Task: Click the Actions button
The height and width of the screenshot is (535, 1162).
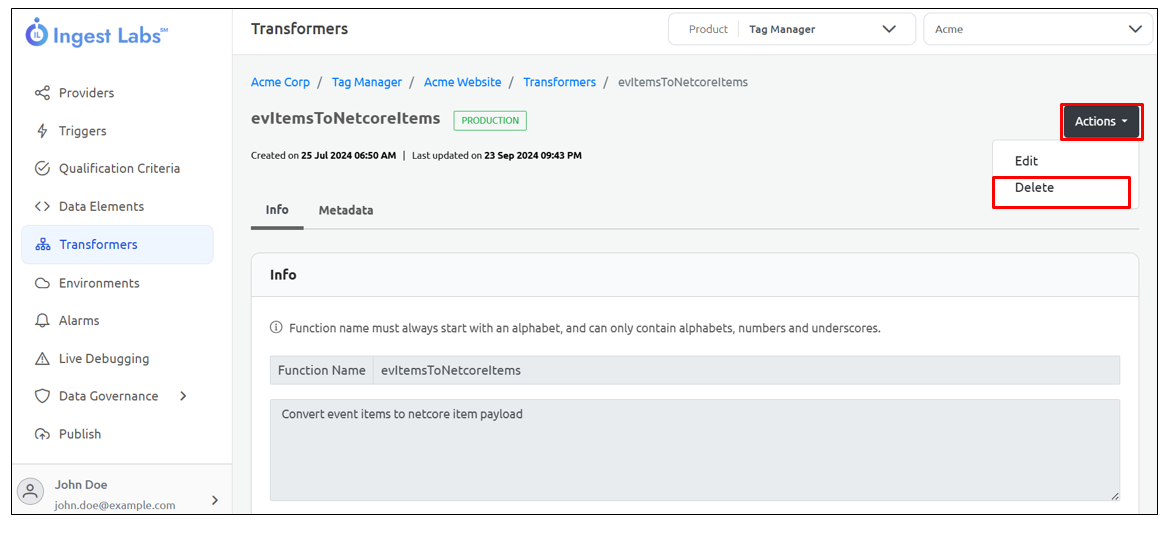Action: tap(1100, 121)
